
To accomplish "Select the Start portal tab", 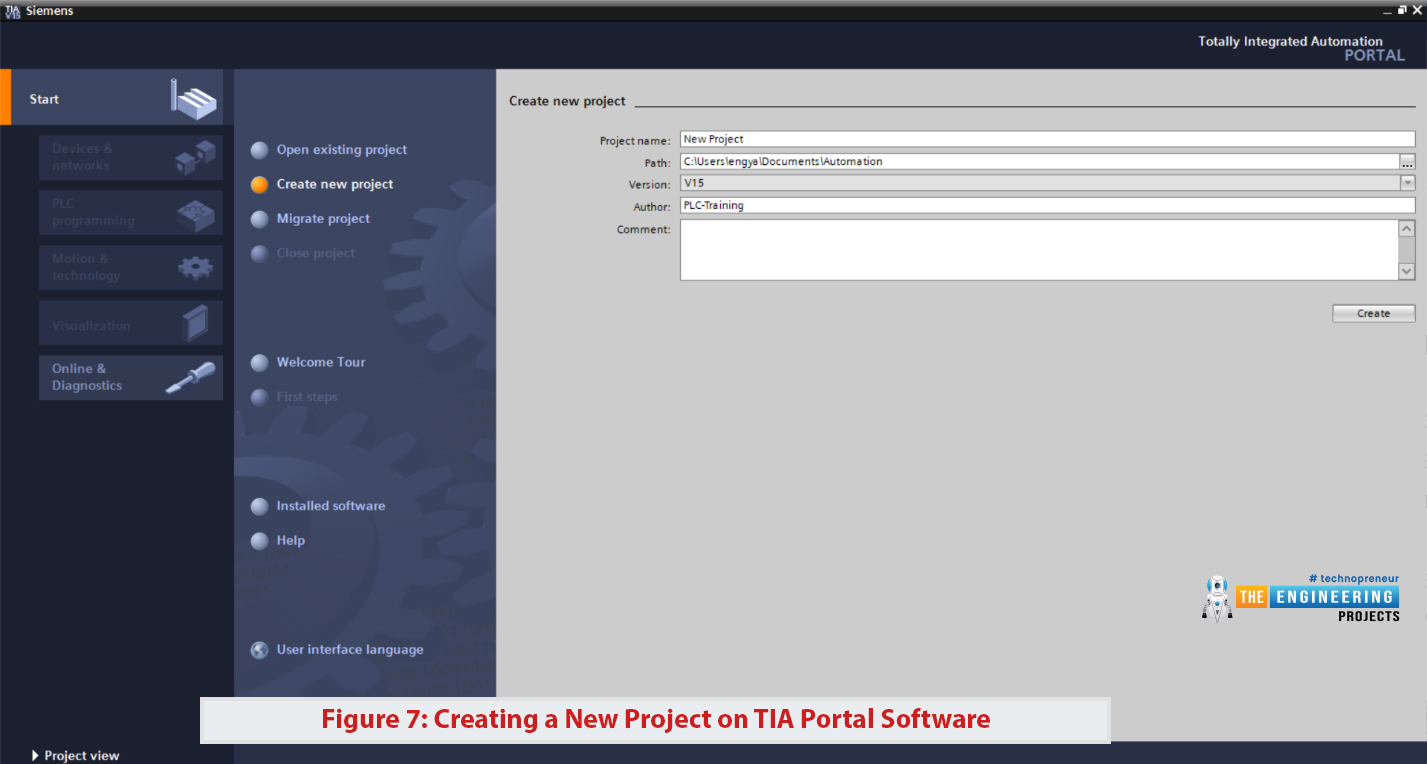I will (117, 98).
